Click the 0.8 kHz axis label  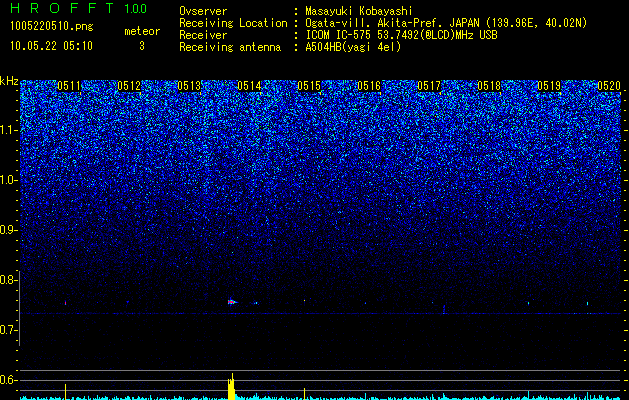pos(9,280)
